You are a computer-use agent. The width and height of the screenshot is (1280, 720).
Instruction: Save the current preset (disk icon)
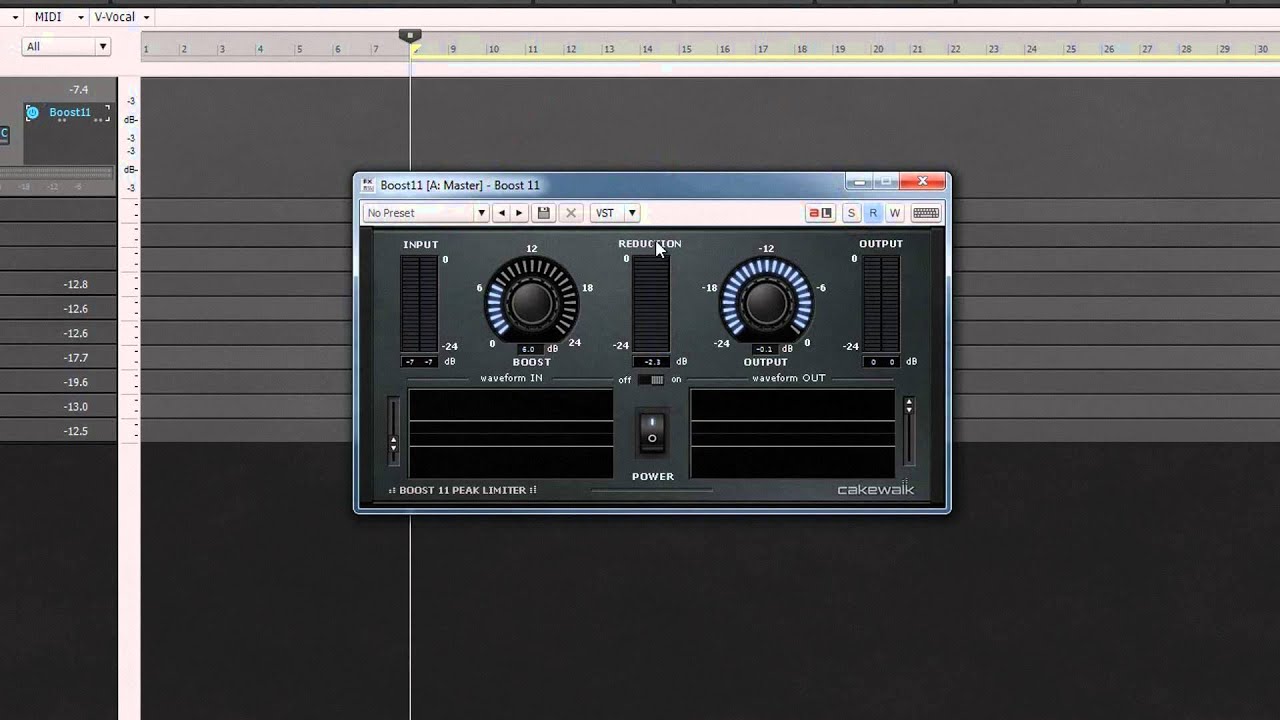tap(543, 213)
